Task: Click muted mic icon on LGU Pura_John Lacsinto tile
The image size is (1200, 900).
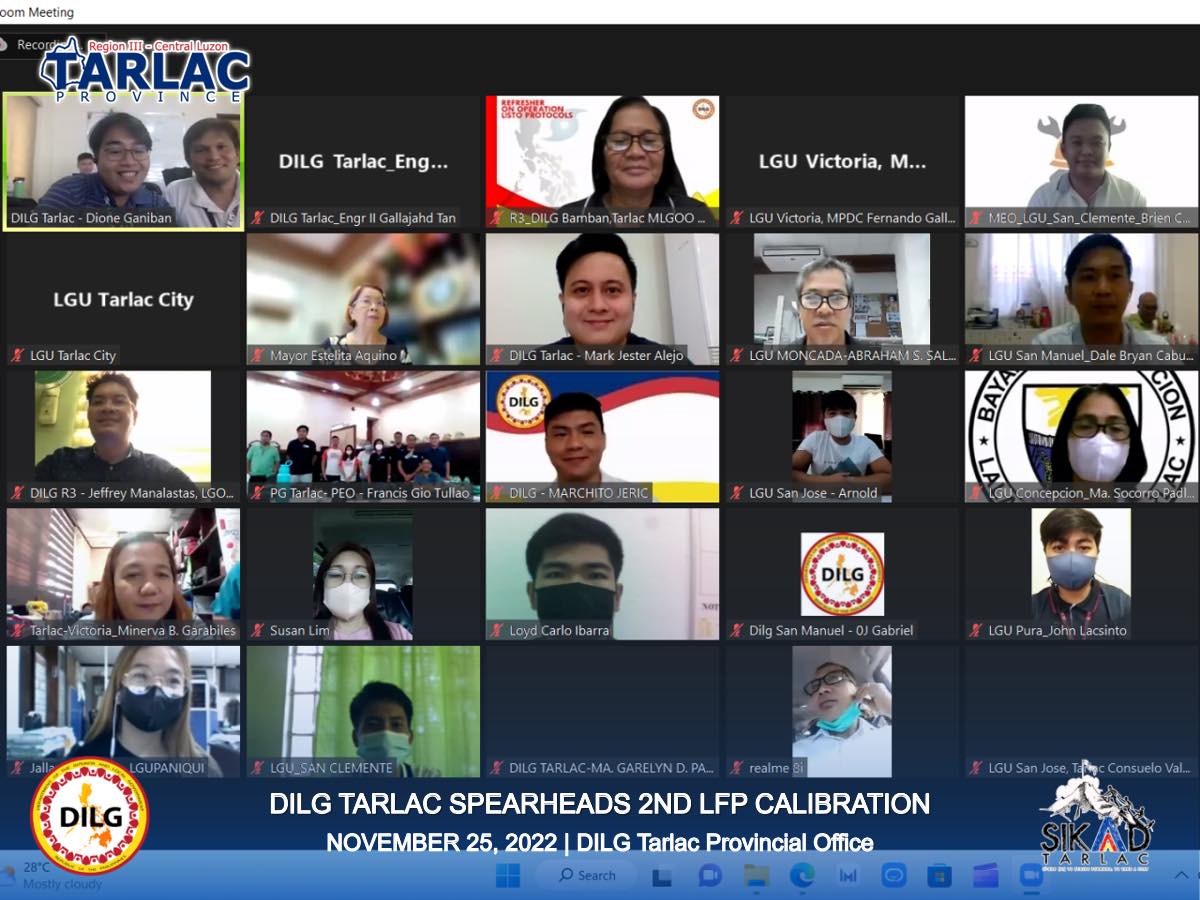Action: [976, 630]
